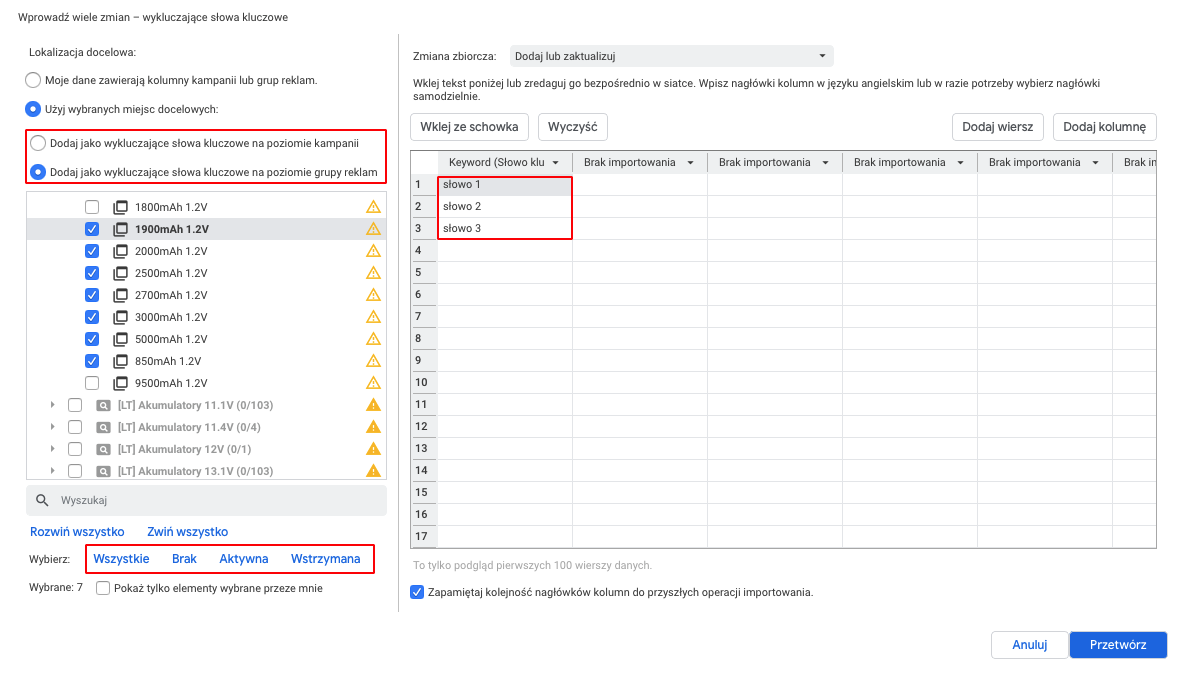Click warning icon for 3000mAh 1.2V
The width and height of the screenshot is (1185, 677).
[x=373, y=317]
